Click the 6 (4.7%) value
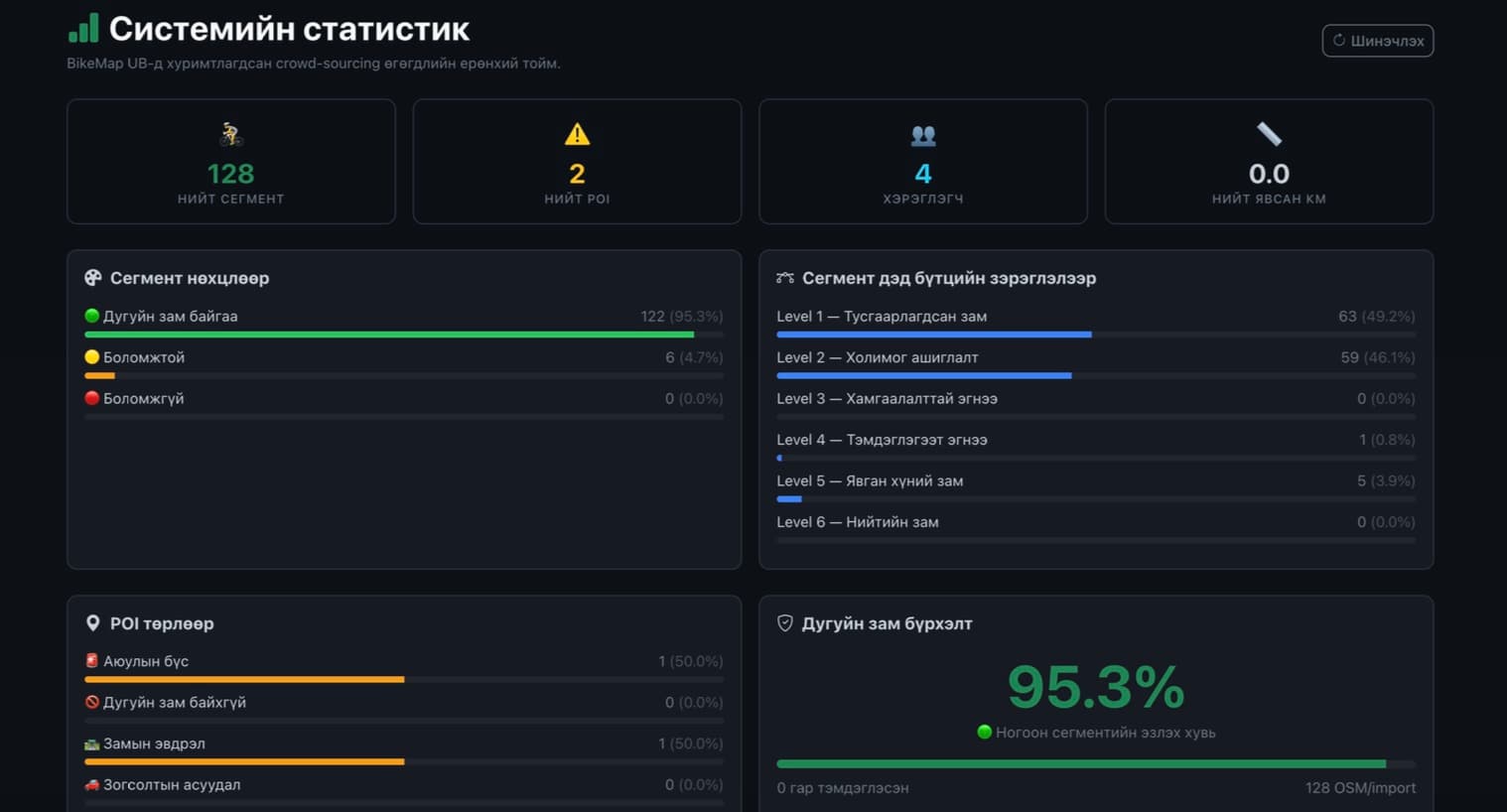 coord(694,357)
